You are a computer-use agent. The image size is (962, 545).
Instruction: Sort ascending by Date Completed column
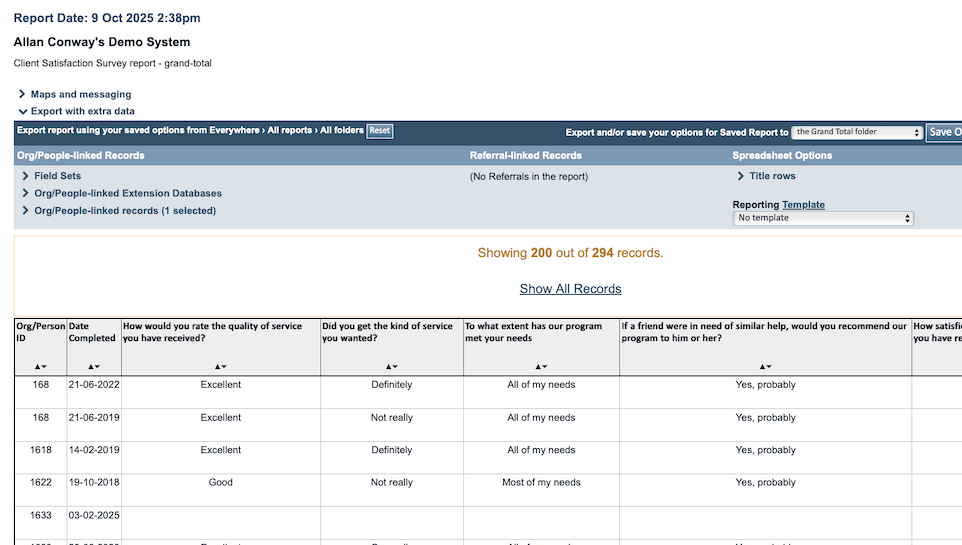point(90,367)
